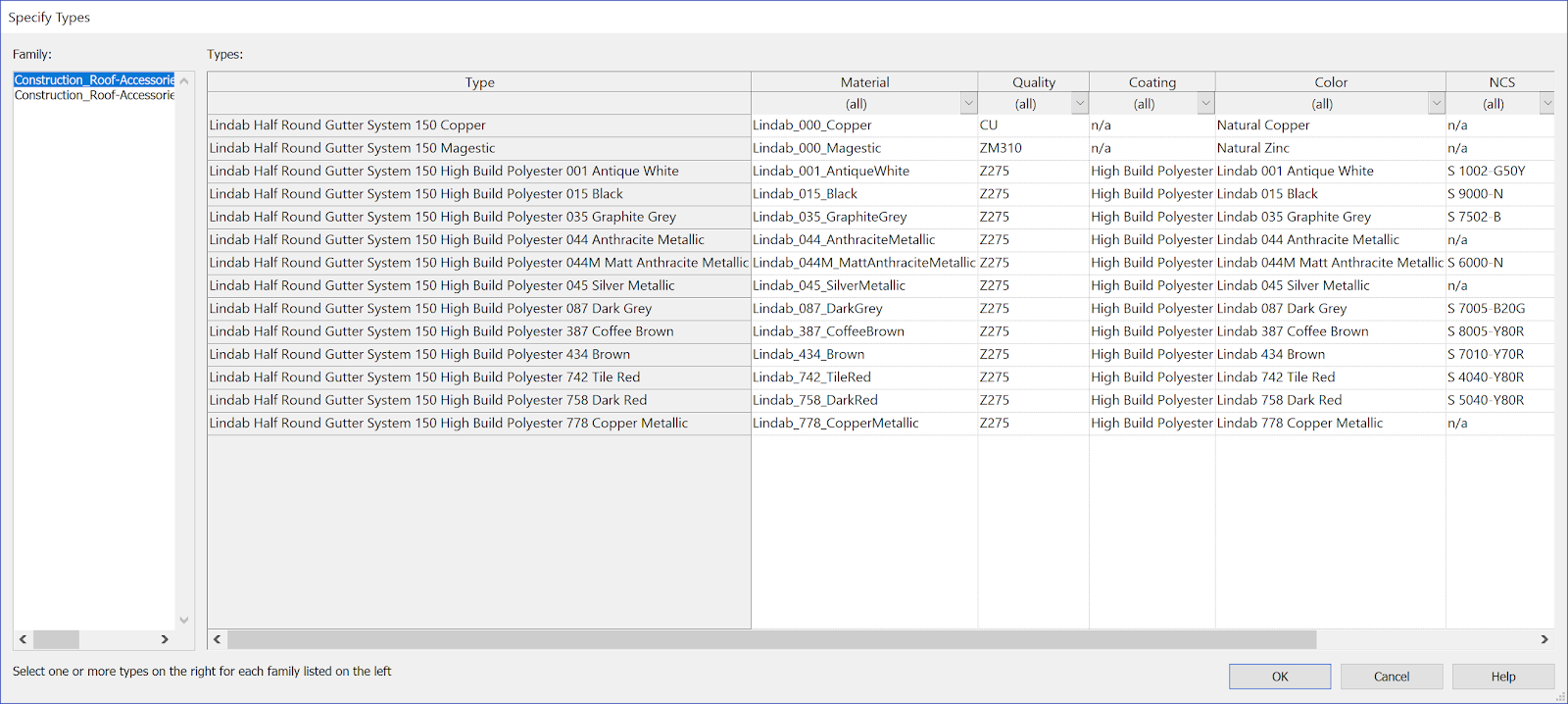
Task: Click Family list horizontal scrollbar thumb
Action: pyautogui.click(x=56, y=639)
